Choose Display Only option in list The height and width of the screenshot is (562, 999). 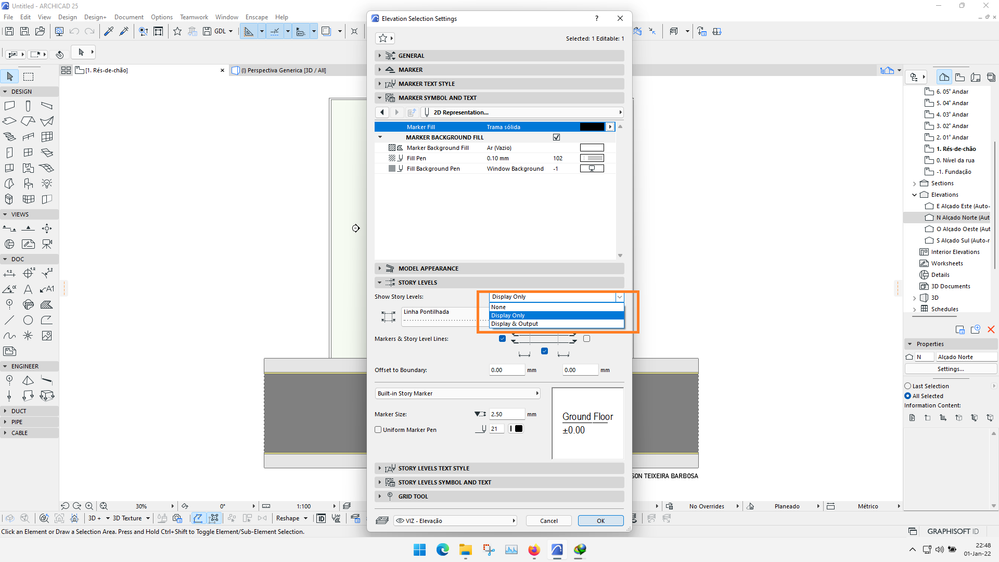(x=556, y=315)
